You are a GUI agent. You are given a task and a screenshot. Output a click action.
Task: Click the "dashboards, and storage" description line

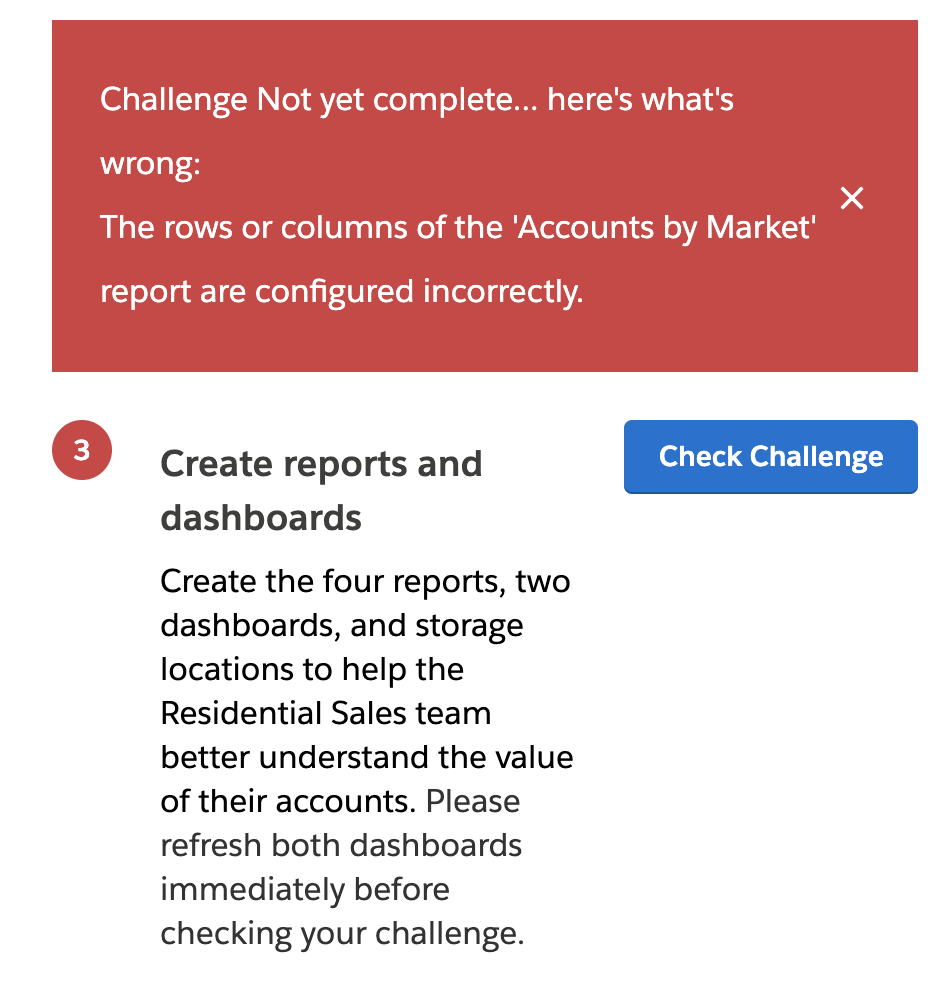pyautogui.click(x=341, y=625)
